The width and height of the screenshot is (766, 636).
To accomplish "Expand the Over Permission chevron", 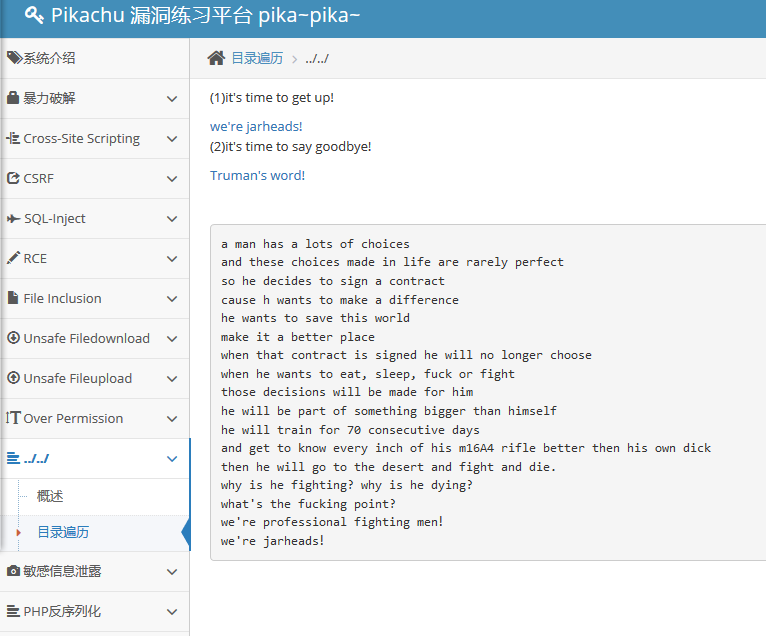I will pyautogui.click(x=172, y=419).
